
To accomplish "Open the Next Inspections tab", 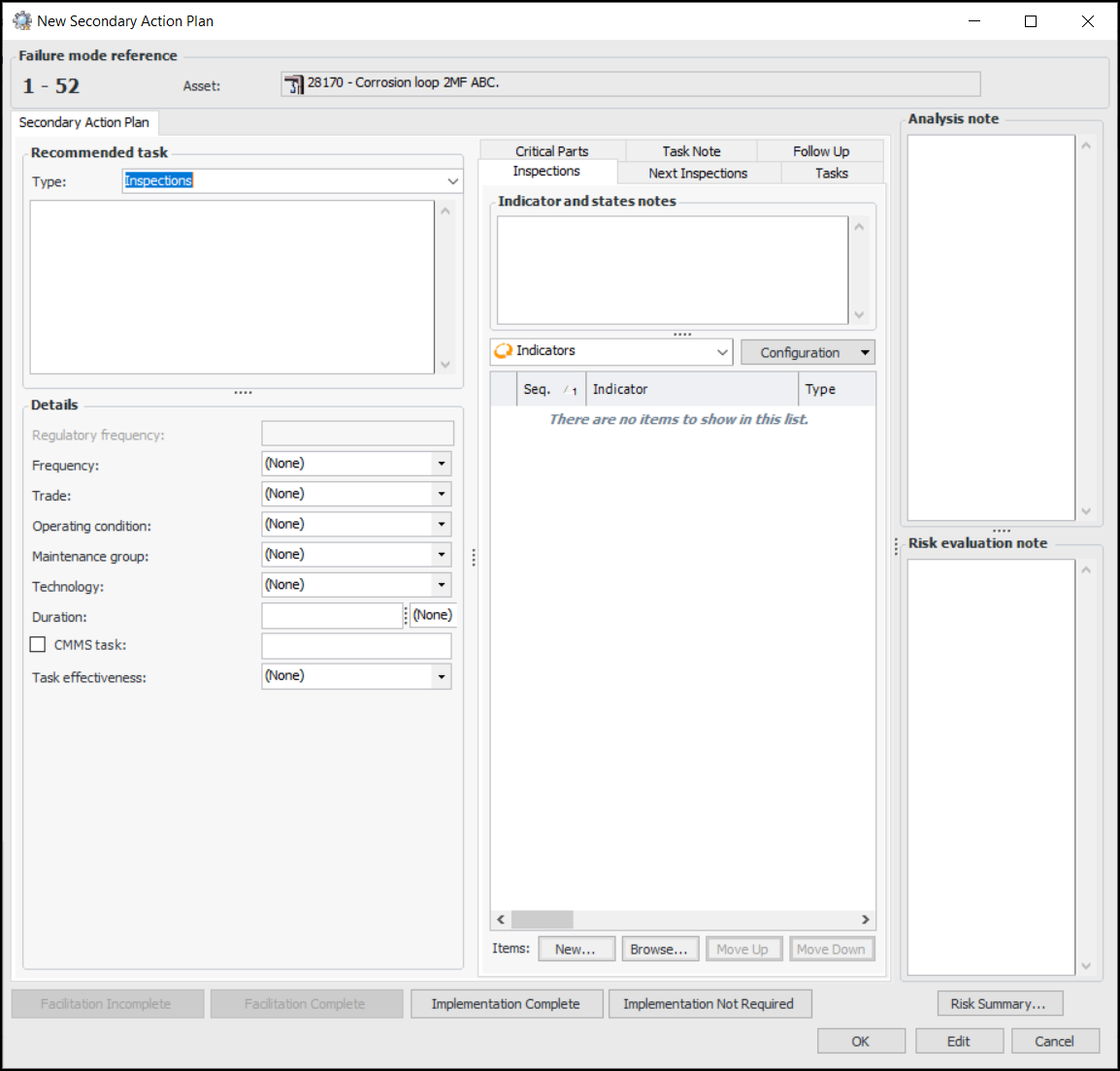I will coord(698,174).
